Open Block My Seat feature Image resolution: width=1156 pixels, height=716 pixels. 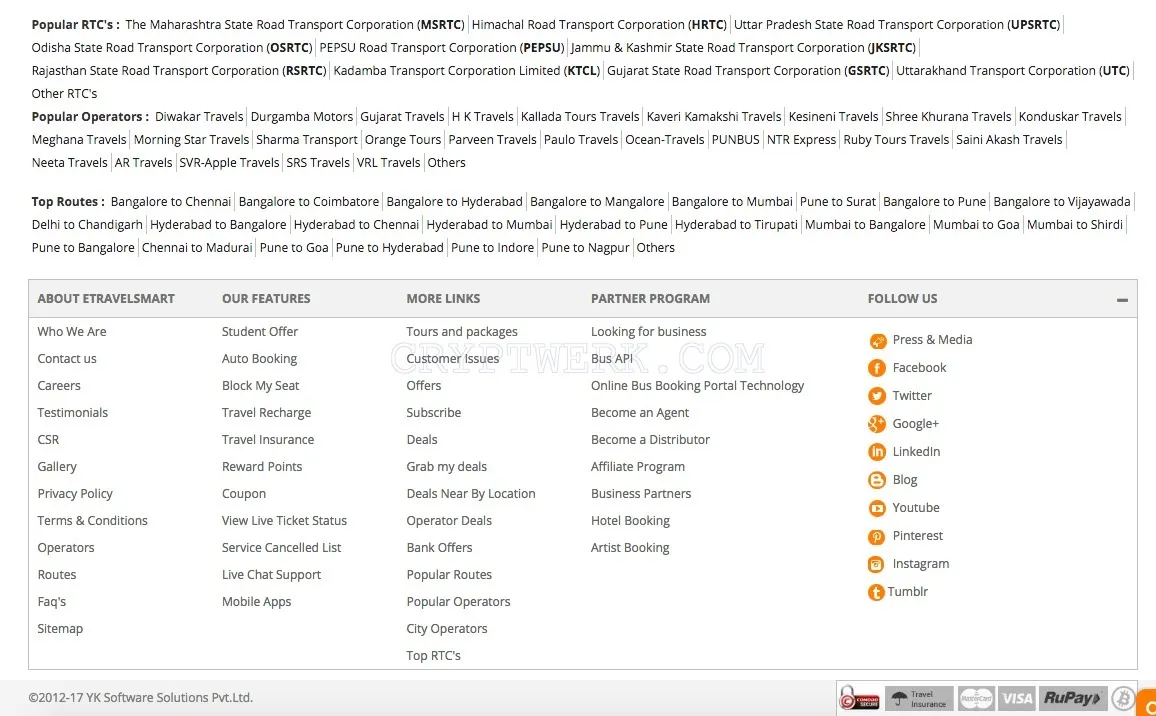[260, 385]
